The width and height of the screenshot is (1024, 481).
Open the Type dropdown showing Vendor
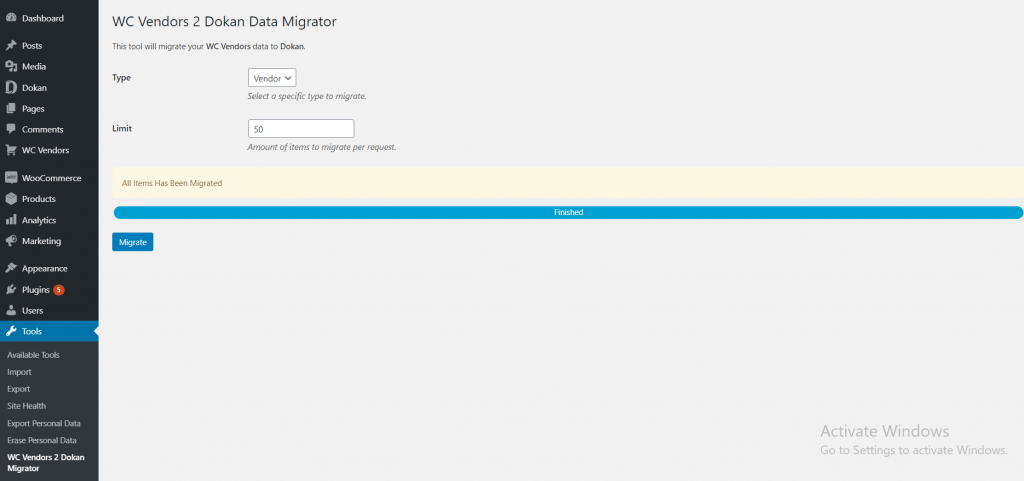tap(272, 78)
